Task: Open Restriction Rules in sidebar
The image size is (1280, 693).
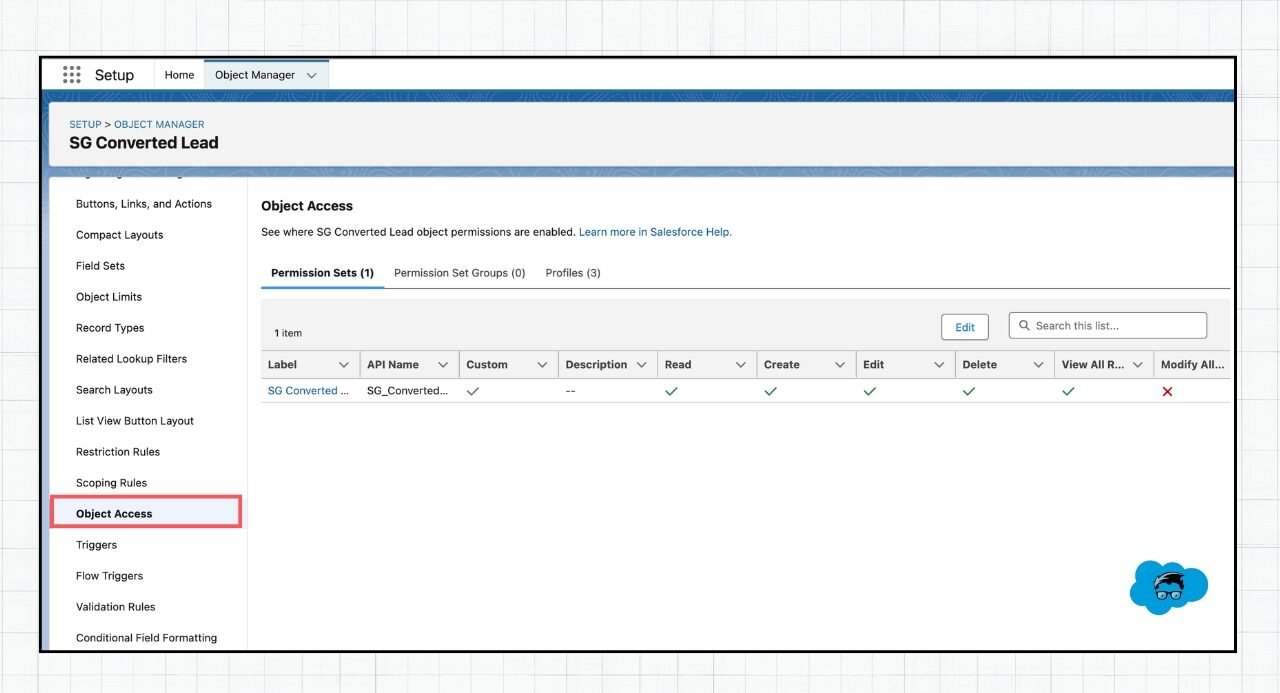Action: click(x=118, y=452)
